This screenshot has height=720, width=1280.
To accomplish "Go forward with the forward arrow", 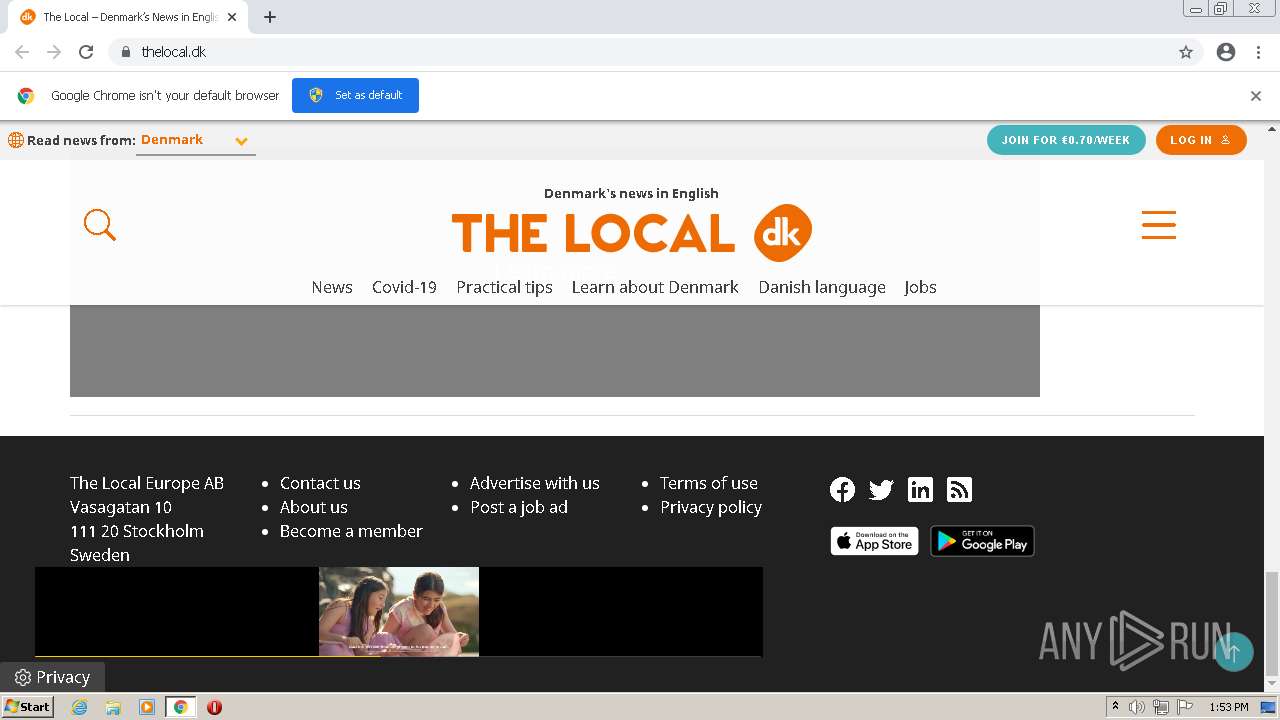I will click(54, 52).
